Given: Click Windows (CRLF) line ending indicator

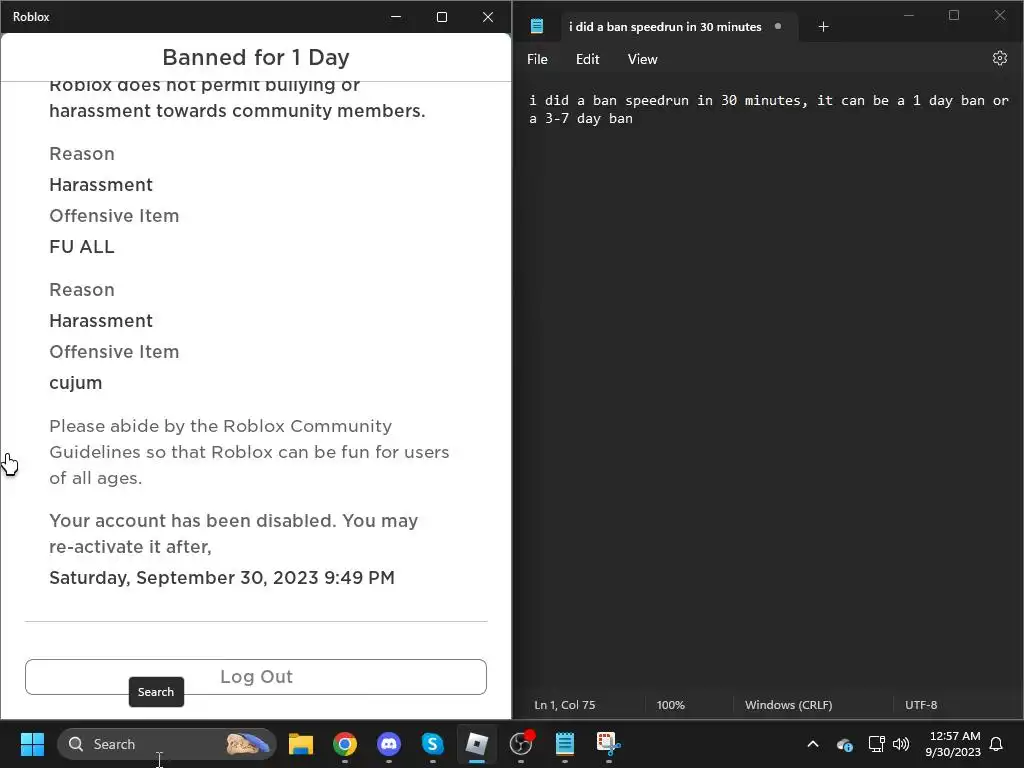Looking at the screenshot, I should point(788,705).
